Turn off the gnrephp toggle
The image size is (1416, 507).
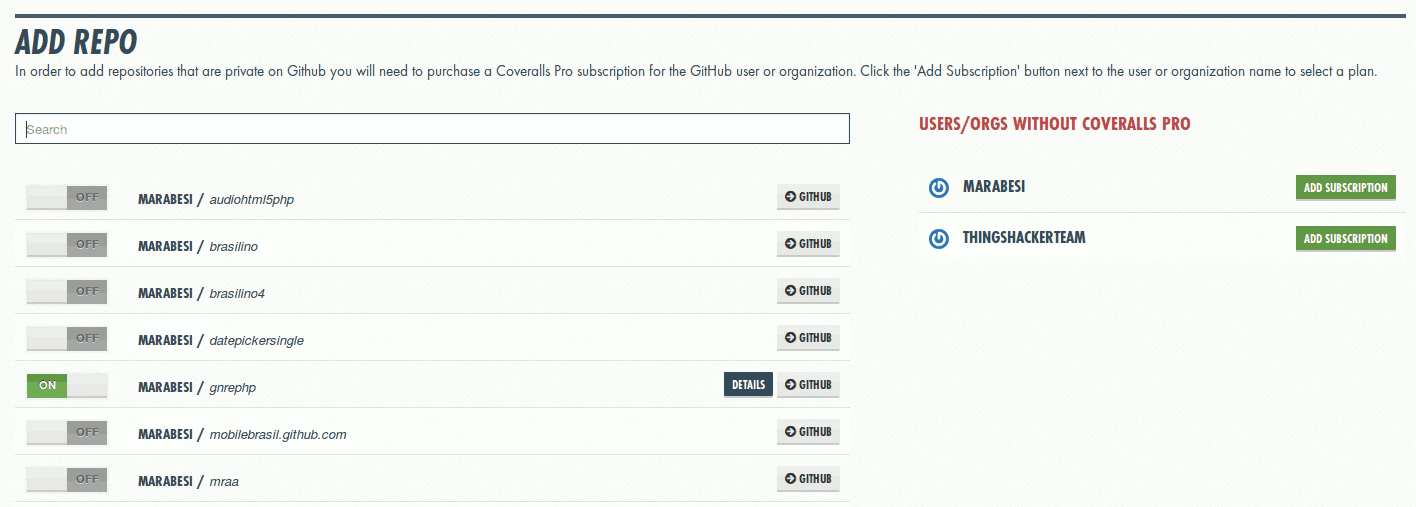tap(67, 385)
